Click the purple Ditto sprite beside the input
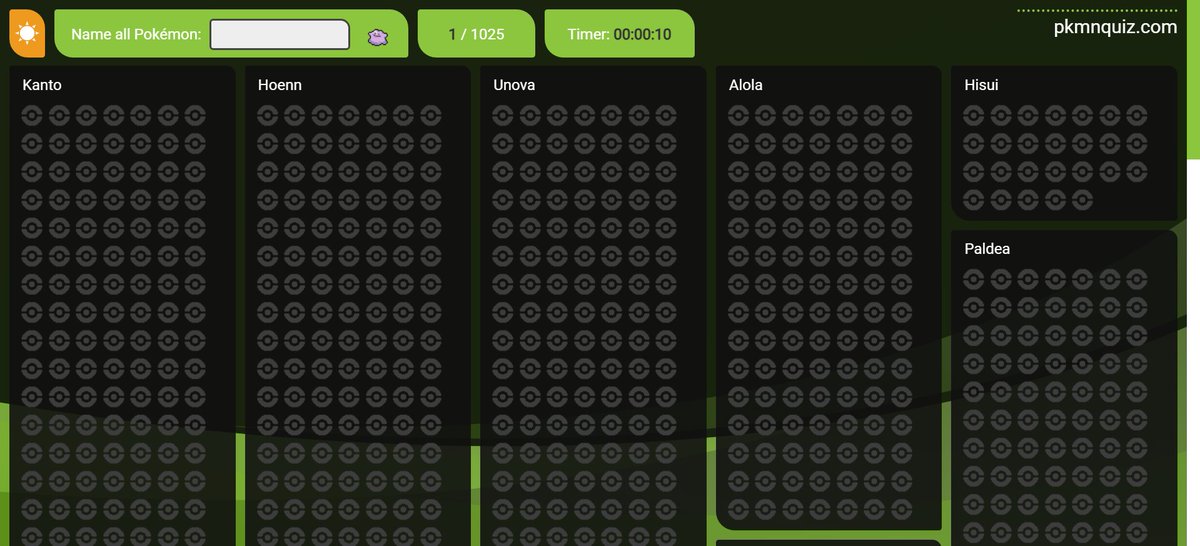The width and height of the screenshot is (1200, 546). pos(378,35)
